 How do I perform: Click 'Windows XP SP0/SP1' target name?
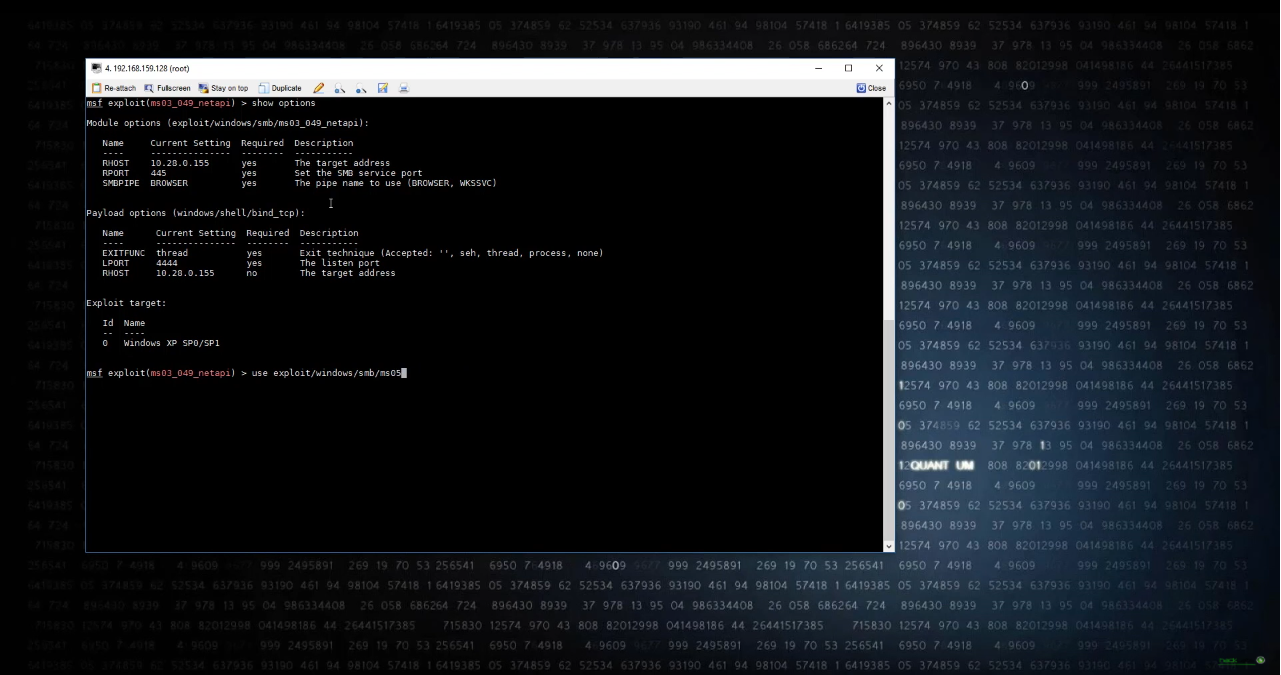coord(171,343)
